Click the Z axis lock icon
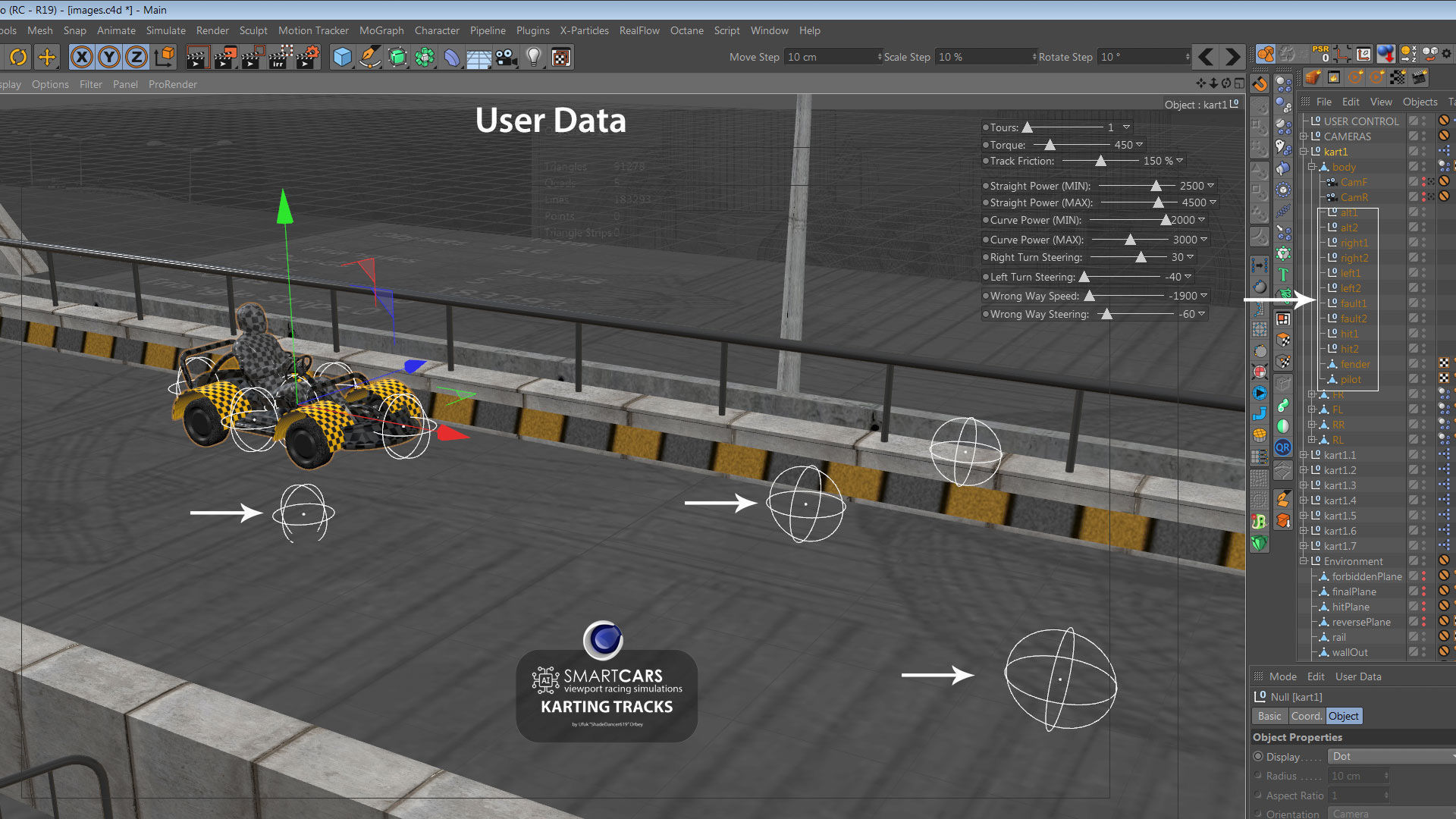Screen dimensions: 1456x819 pyautogui.click(x=136, y=57)
